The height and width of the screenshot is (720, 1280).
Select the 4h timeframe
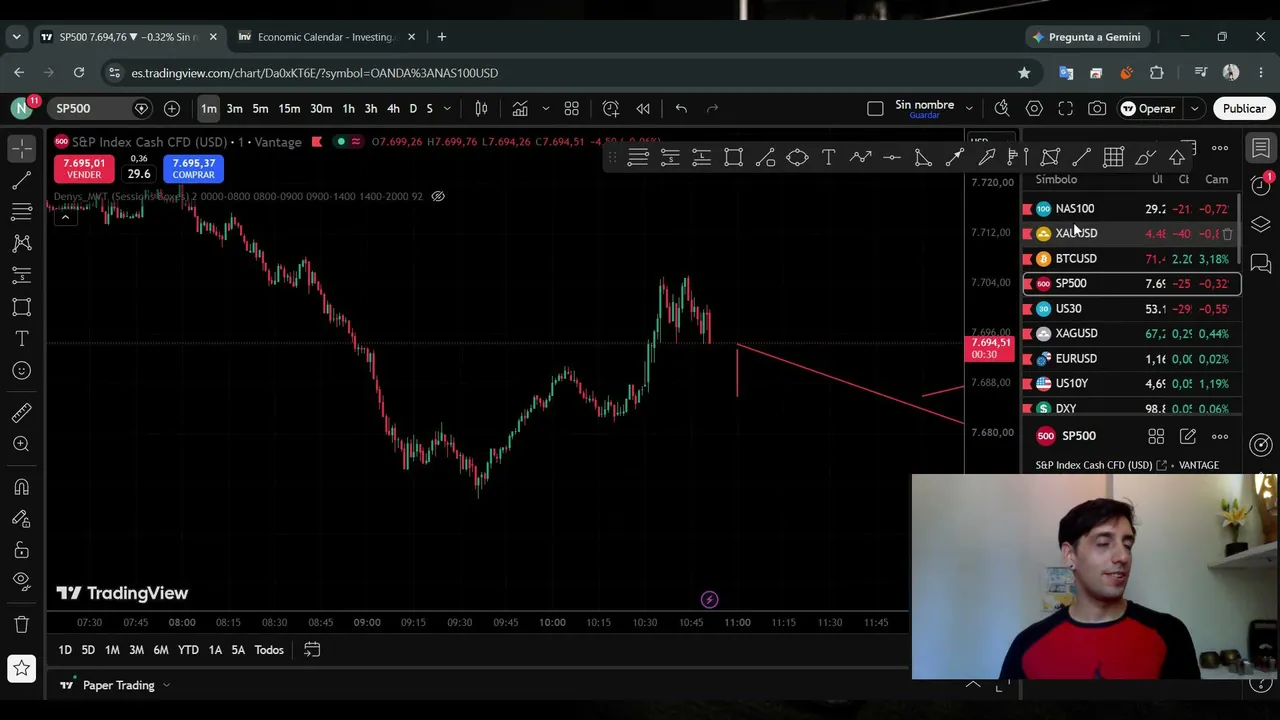[393, 108]
